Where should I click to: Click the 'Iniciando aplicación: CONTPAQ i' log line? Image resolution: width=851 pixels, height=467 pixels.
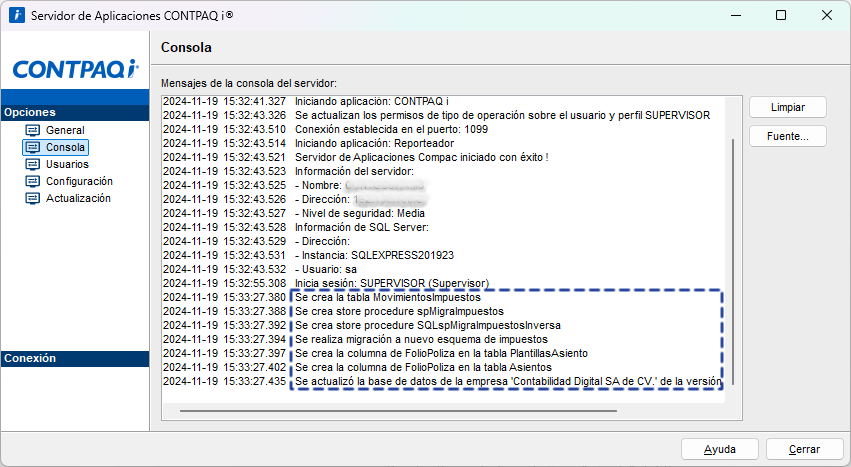(x=372, y=102)
